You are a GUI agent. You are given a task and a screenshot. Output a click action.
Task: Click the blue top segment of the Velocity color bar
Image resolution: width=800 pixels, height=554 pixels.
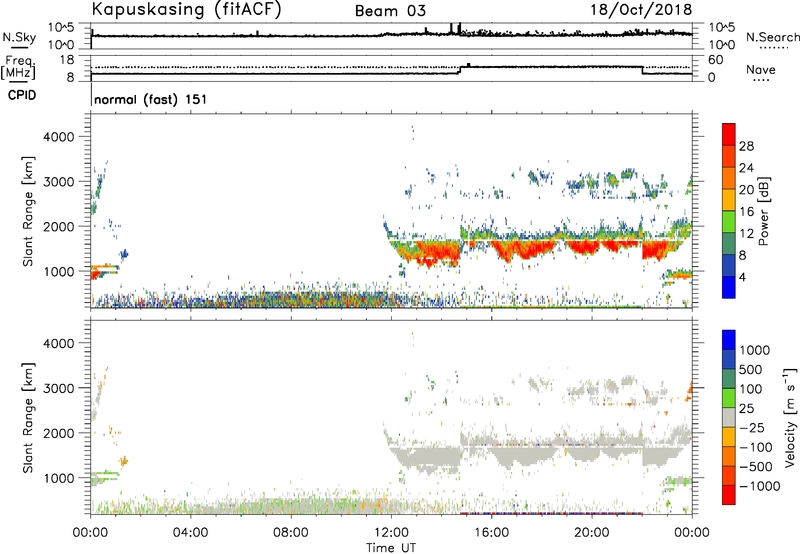[729, 340]
